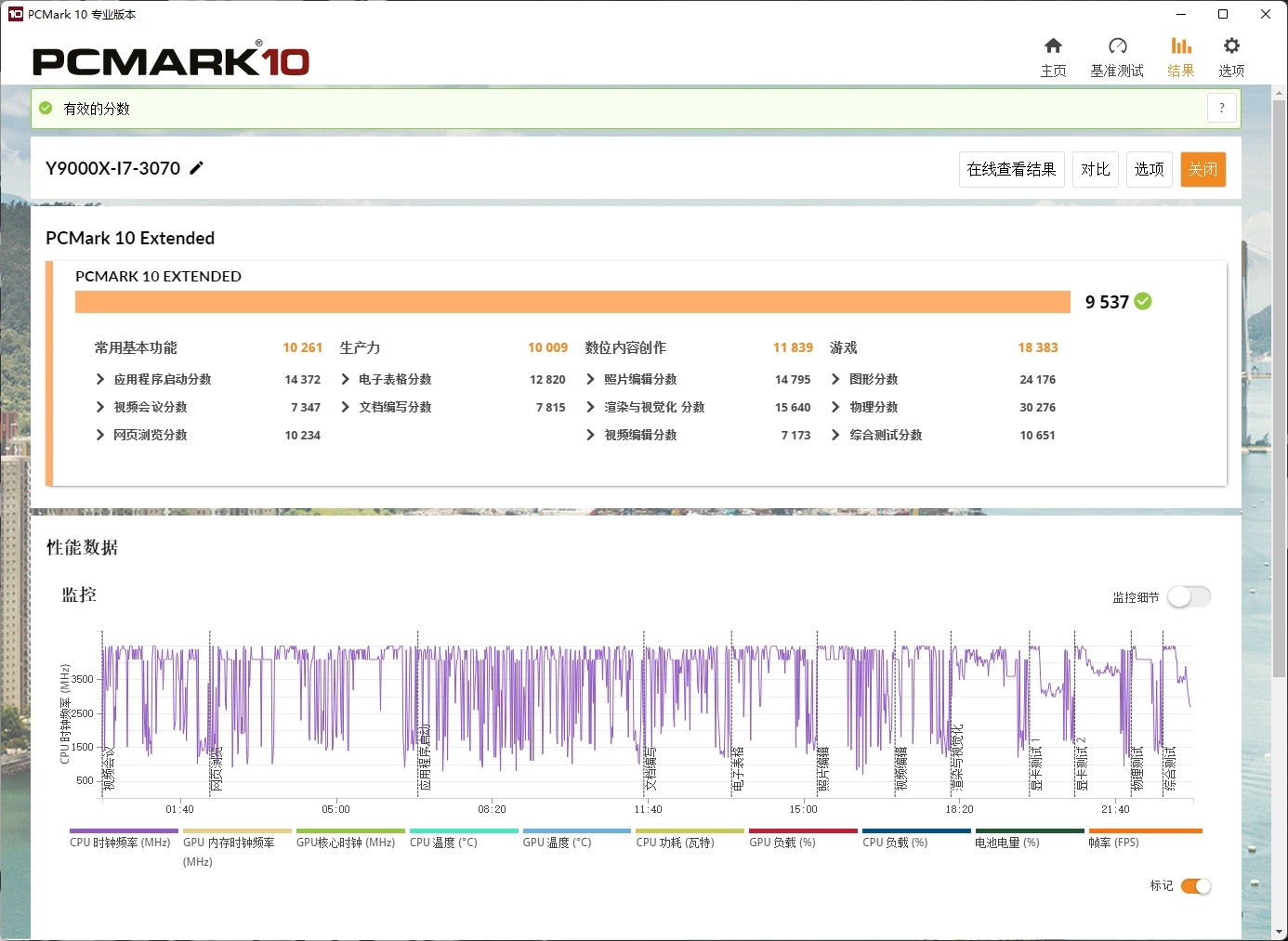Expand 图形分数 row
The height and width of the screenshot is (941, 1288).
(x=836, y=379)
